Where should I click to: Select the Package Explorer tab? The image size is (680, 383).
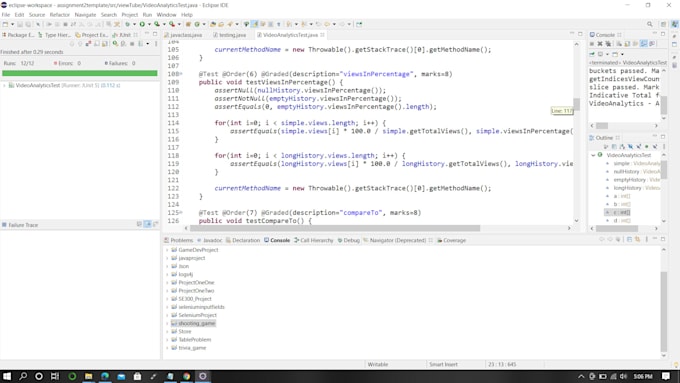coord(19,35)
